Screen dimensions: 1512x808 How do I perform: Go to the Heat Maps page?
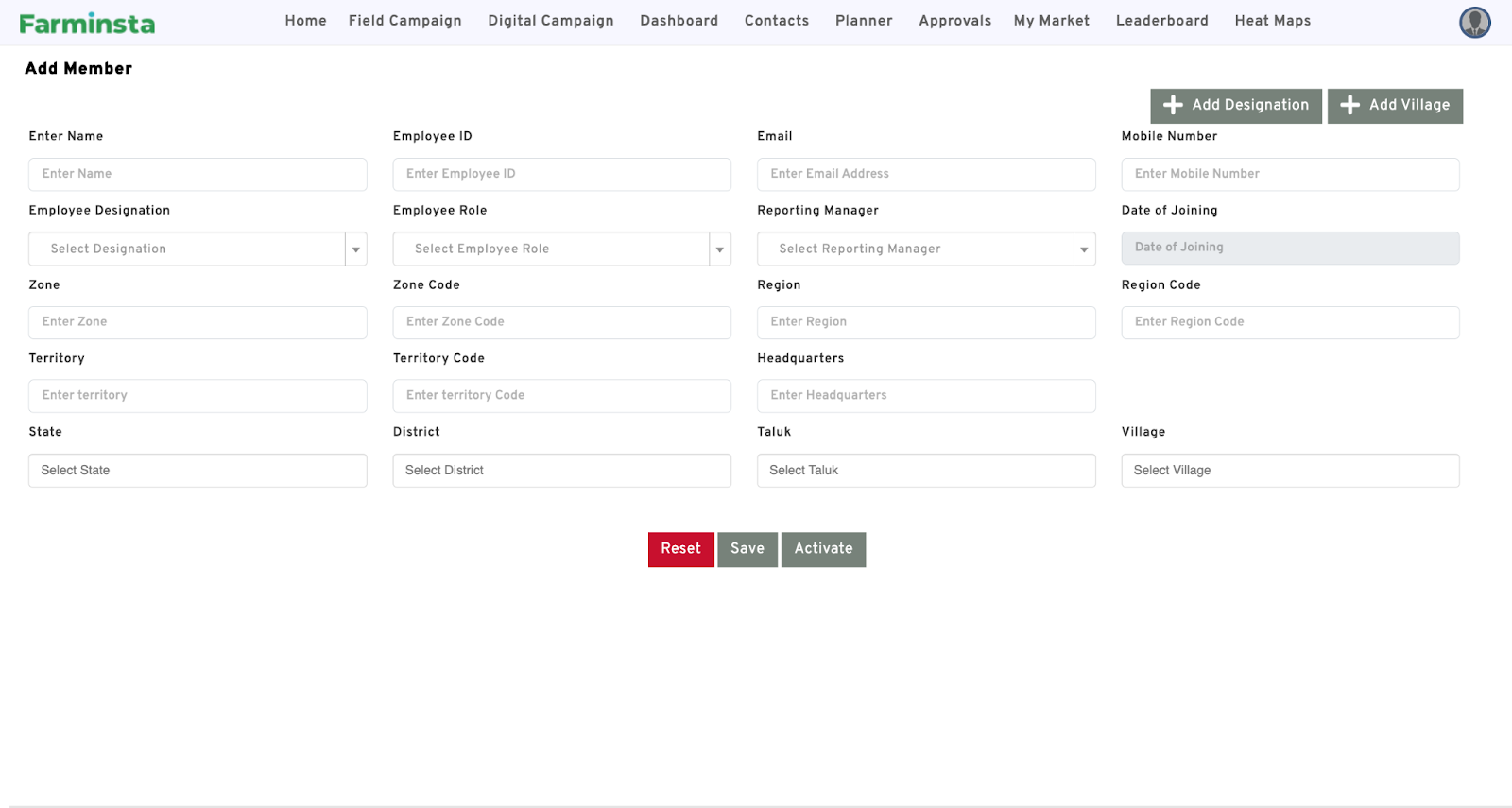(1272, 21)
